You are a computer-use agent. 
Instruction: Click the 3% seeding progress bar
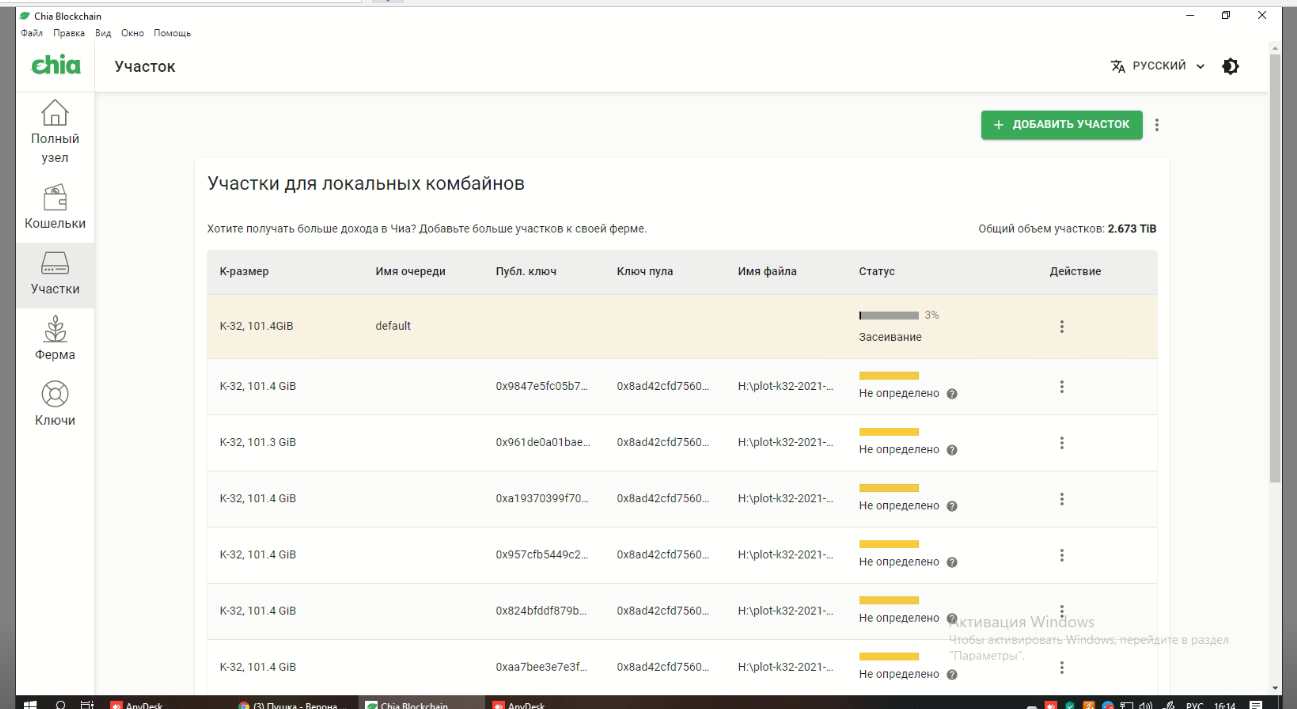point(889,315)
